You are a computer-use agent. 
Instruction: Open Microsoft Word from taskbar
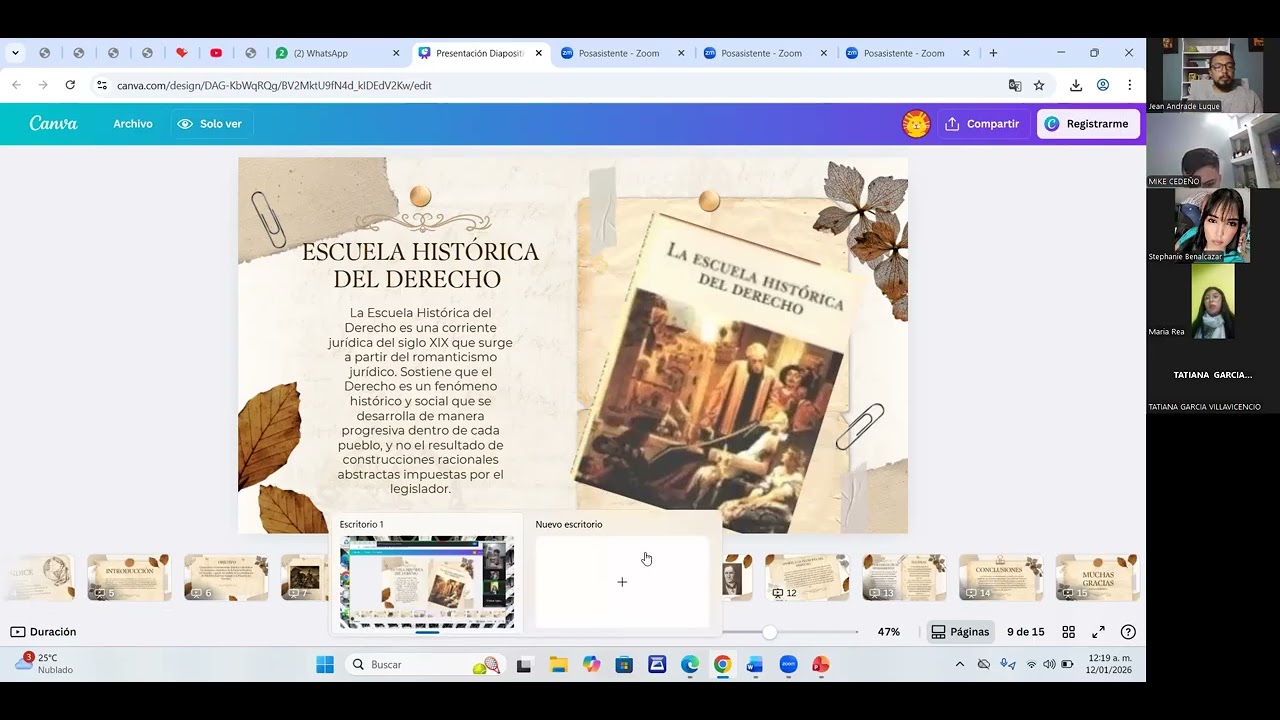(x=754, y=665)
